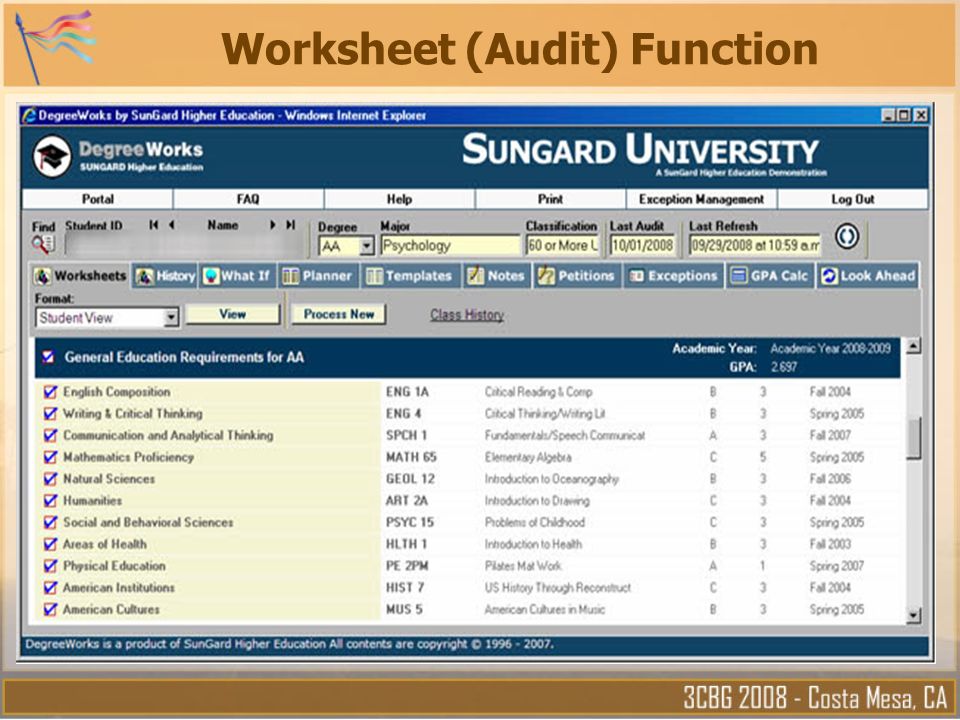The width and height of the screenshot is (960, 720).
Task: Toggle the Areas of Health checkbox
Action: click(x=50, y=544)
